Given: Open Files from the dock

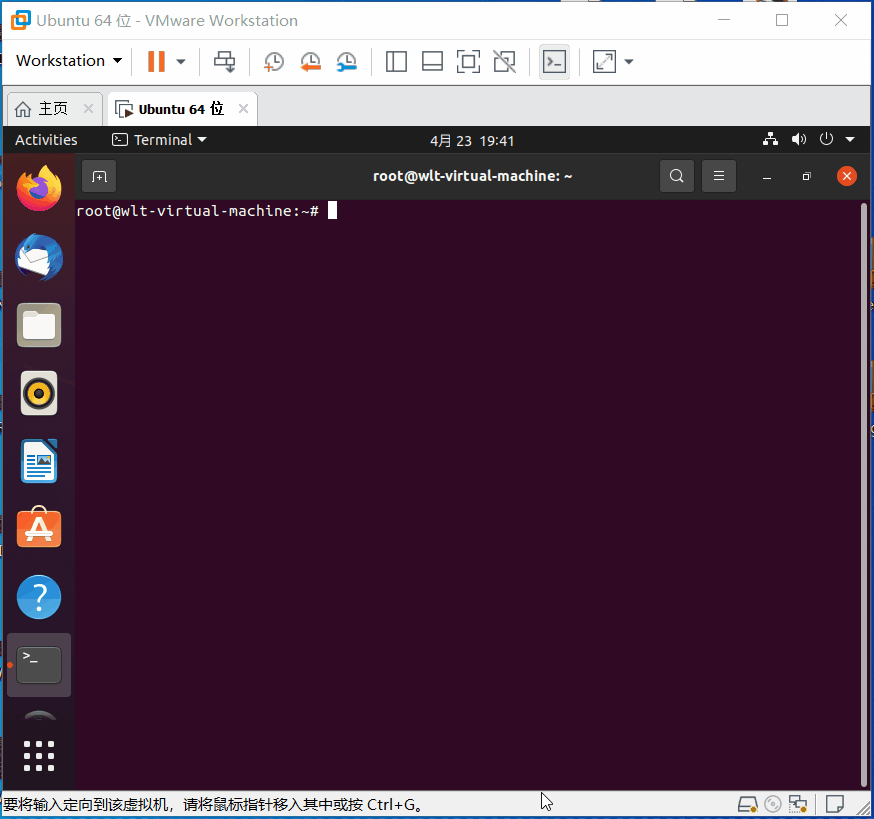Looking at the screenshot, I should (x=38, y=325).
